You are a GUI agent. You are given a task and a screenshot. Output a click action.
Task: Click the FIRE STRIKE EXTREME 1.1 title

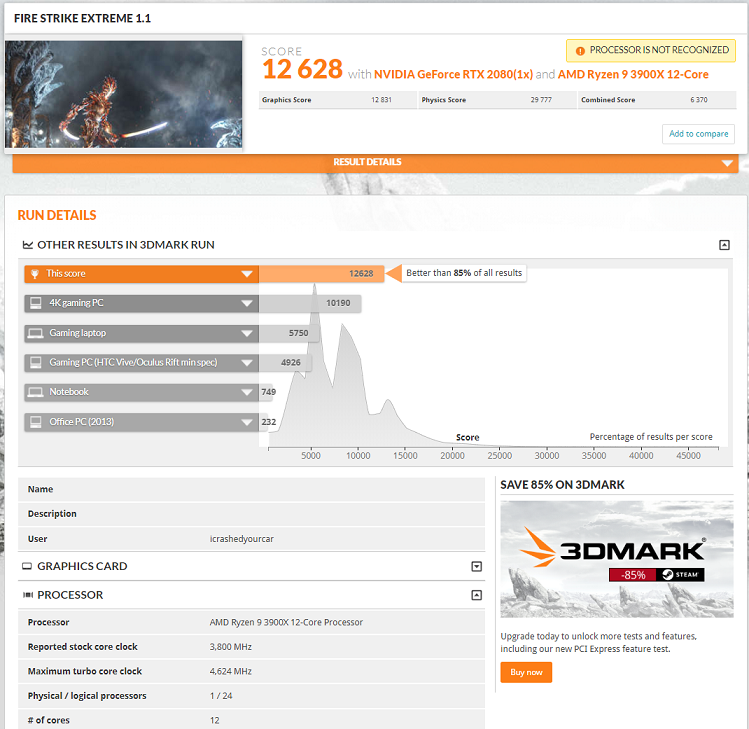[x=82, y=19]
